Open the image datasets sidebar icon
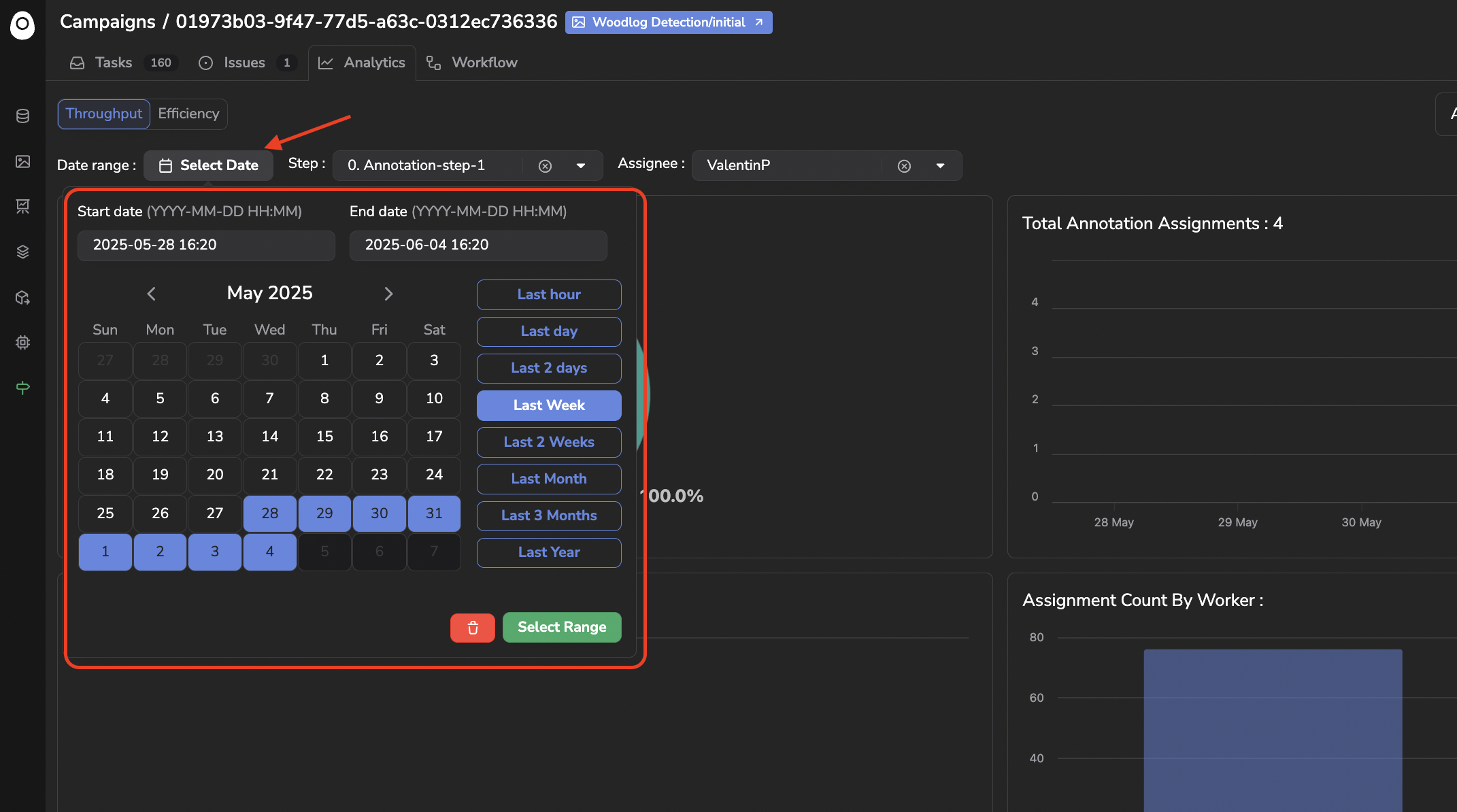Viewport: 1457px width, 812px height. tap(22, 161)
